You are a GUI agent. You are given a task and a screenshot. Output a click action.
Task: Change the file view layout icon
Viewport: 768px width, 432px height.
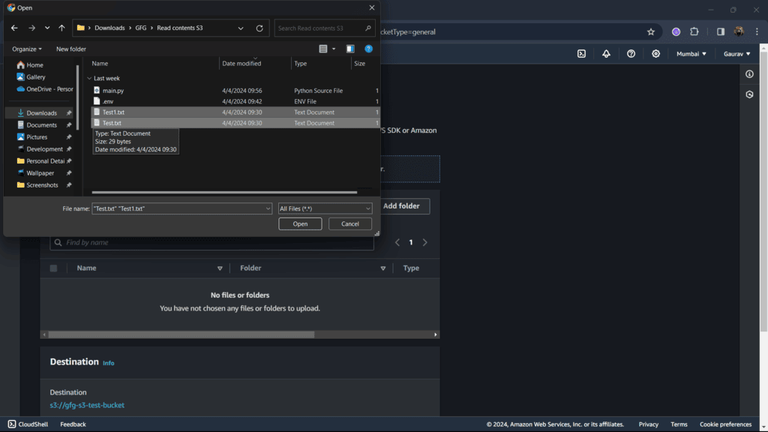click(x=323, y=48)
